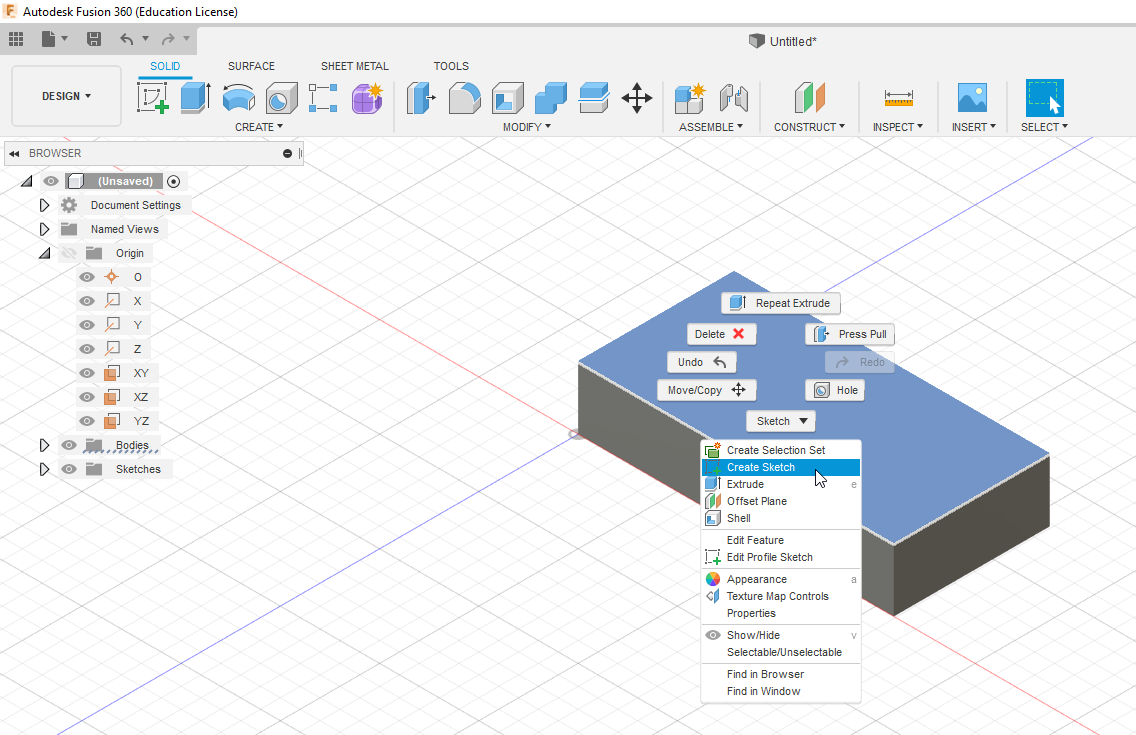
Task: Click the Undo arrow in the top bar
Action: pos(127,39)
